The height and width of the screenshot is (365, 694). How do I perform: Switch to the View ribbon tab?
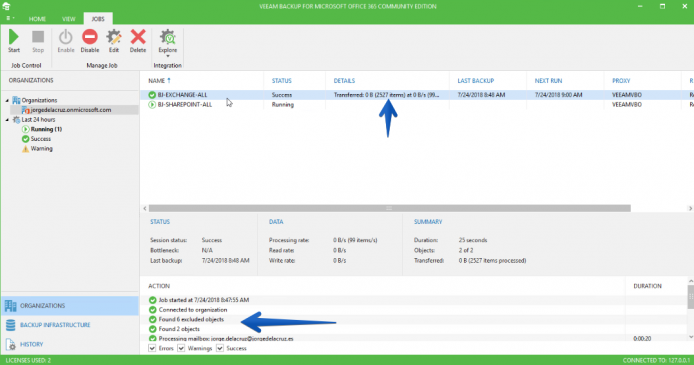[x=69, y=19]
